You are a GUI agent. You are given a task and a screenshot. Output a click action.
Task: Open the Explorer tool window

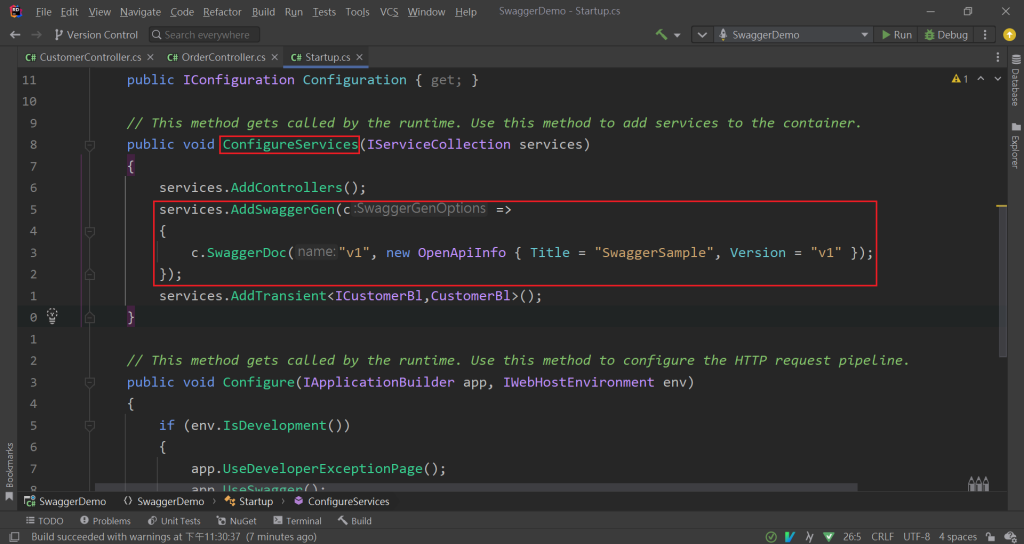1016,145
